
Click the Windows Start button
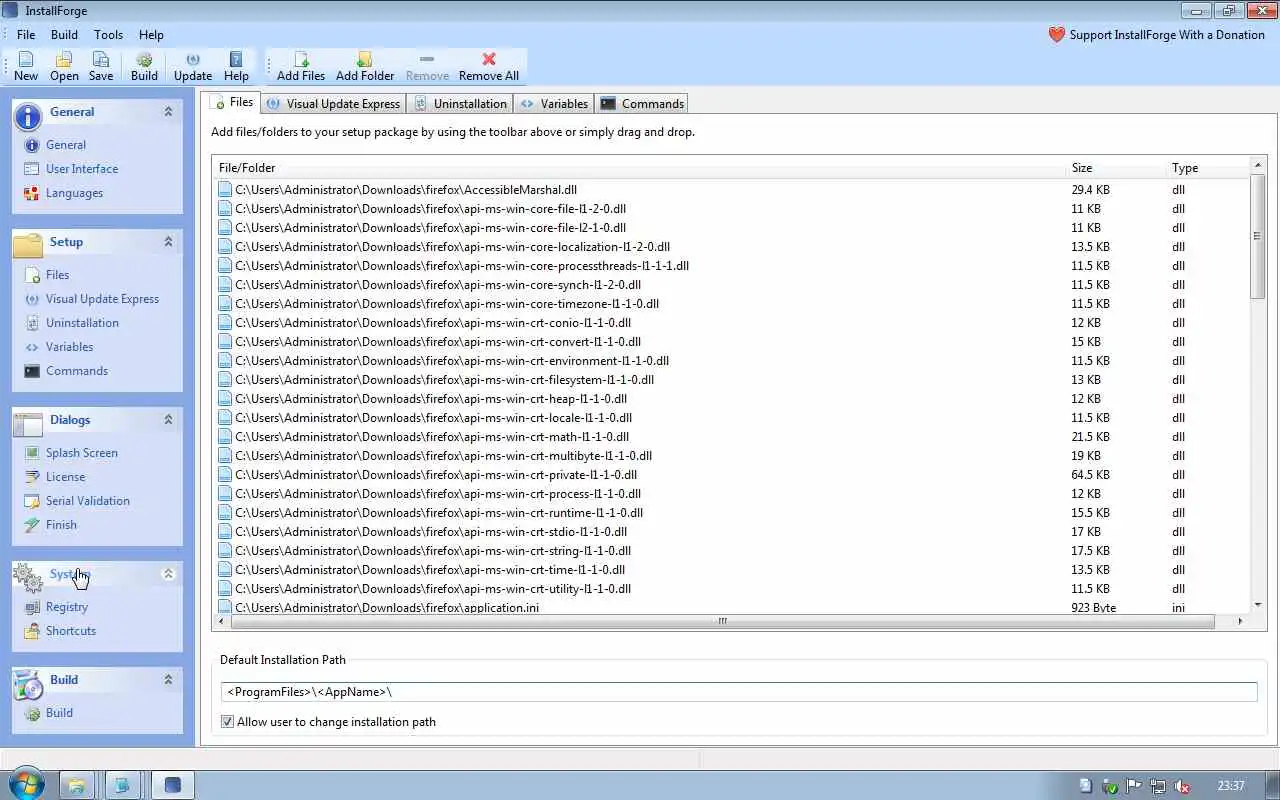[26, 785]
